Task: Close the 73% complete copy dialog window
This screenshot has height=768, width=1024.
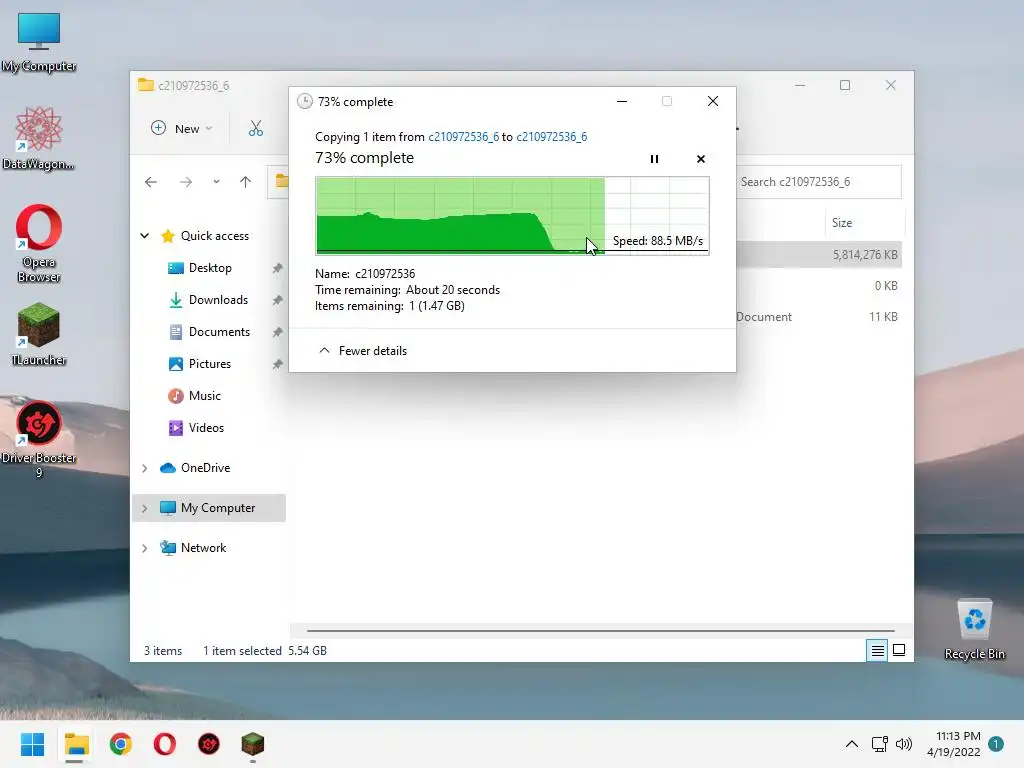Action: [712, 101]
